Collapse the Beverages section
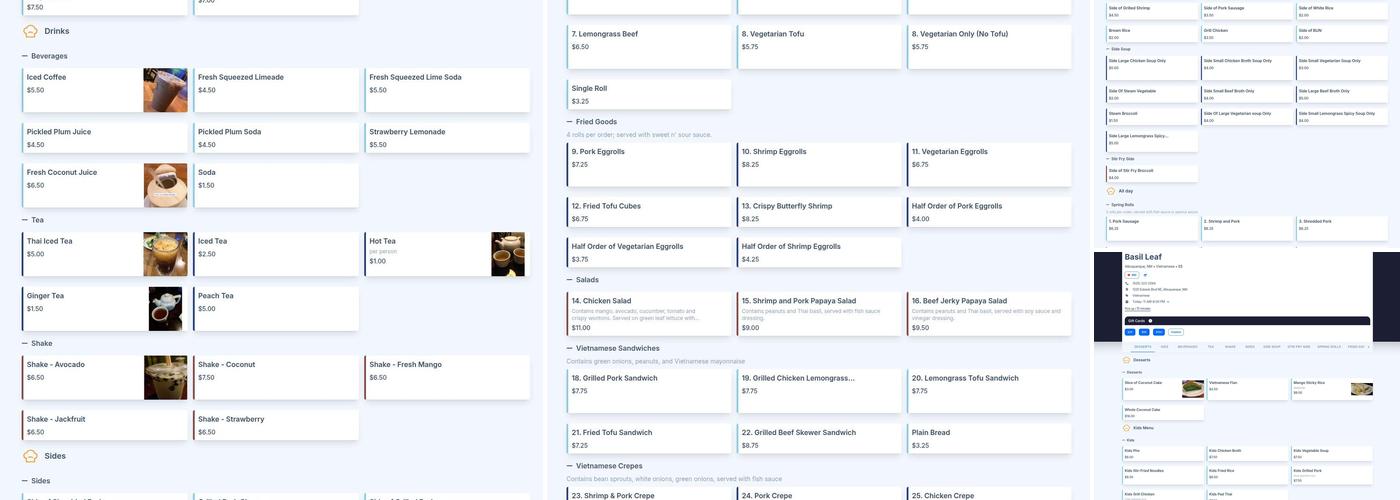 [25, 56]
